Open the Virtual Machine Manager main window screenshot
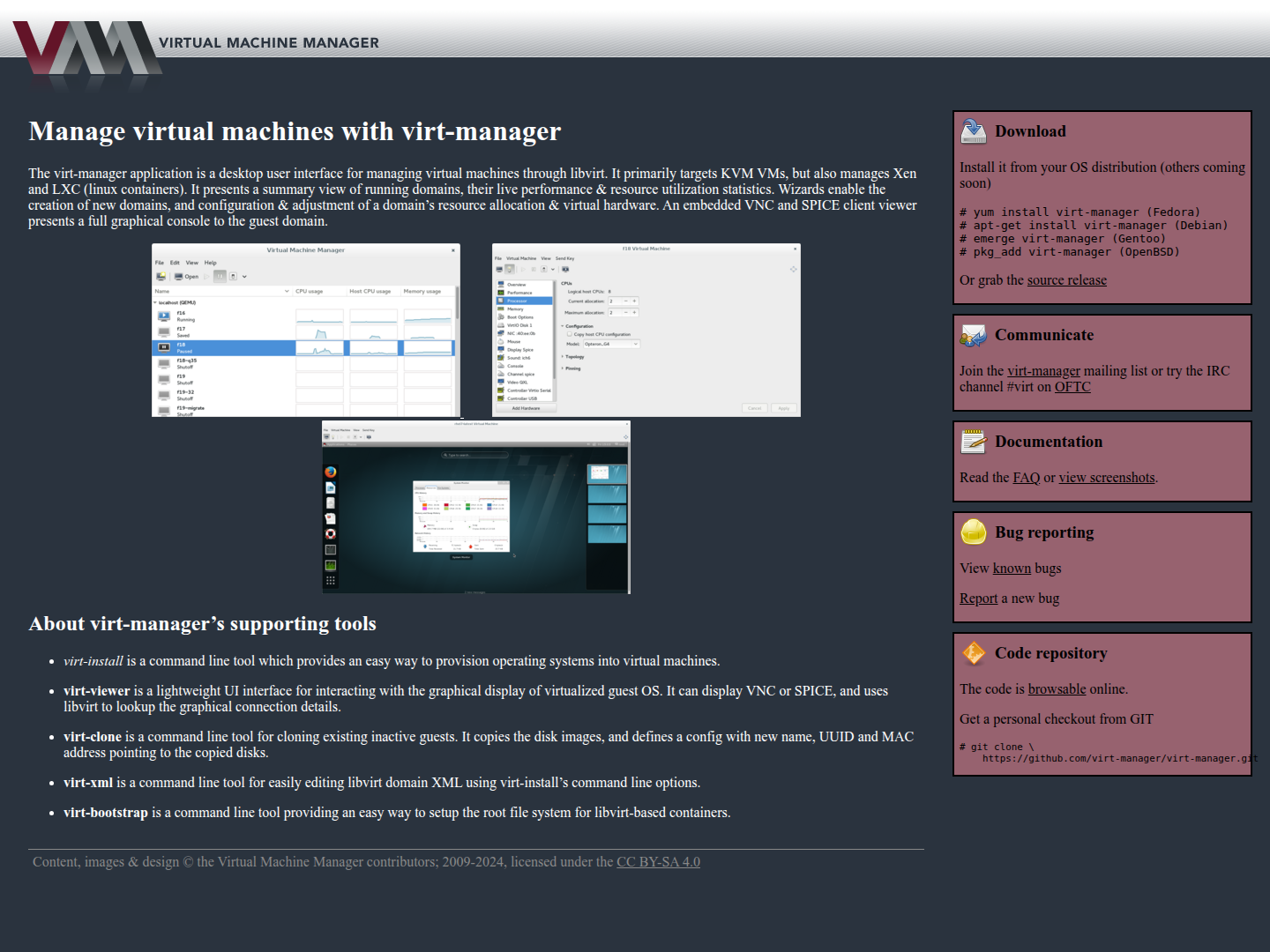The image size is (1270, 952). (306, 330)
